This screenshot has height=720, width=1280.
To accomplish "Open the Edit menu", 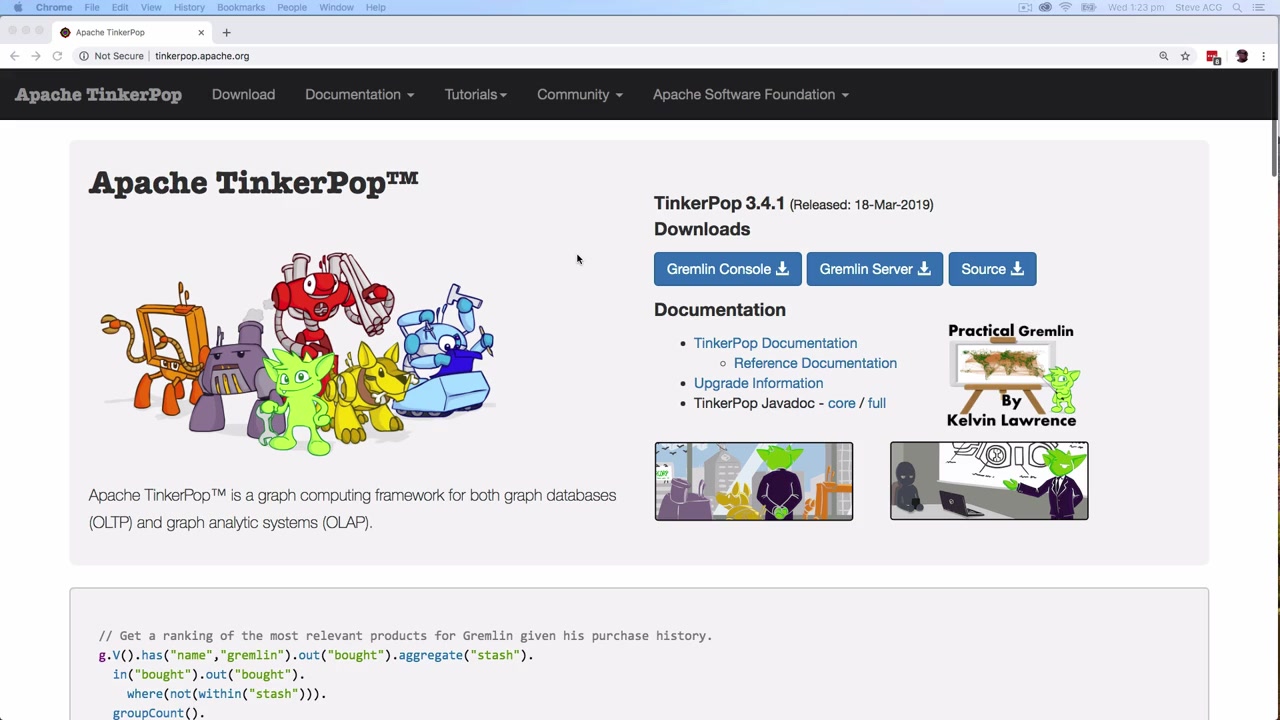I will click(x=120, y=7).
